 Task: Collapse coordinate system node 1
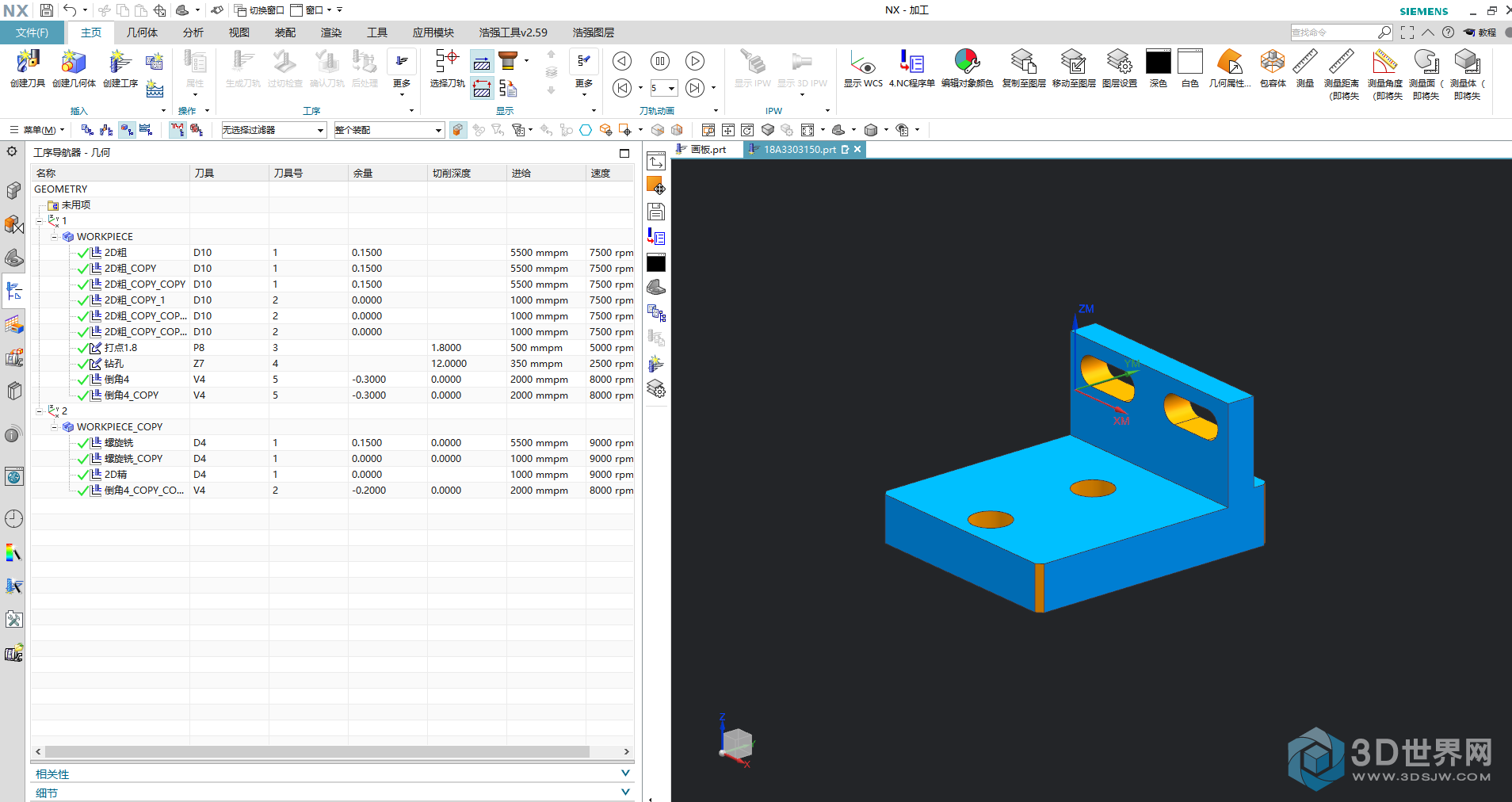(x=40, y=221)
